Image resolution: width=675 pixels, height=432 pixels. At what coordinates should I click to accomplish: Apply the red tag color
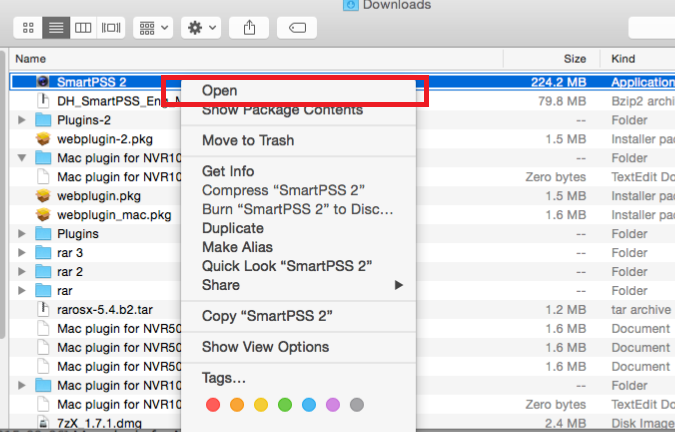coord(213,405)
